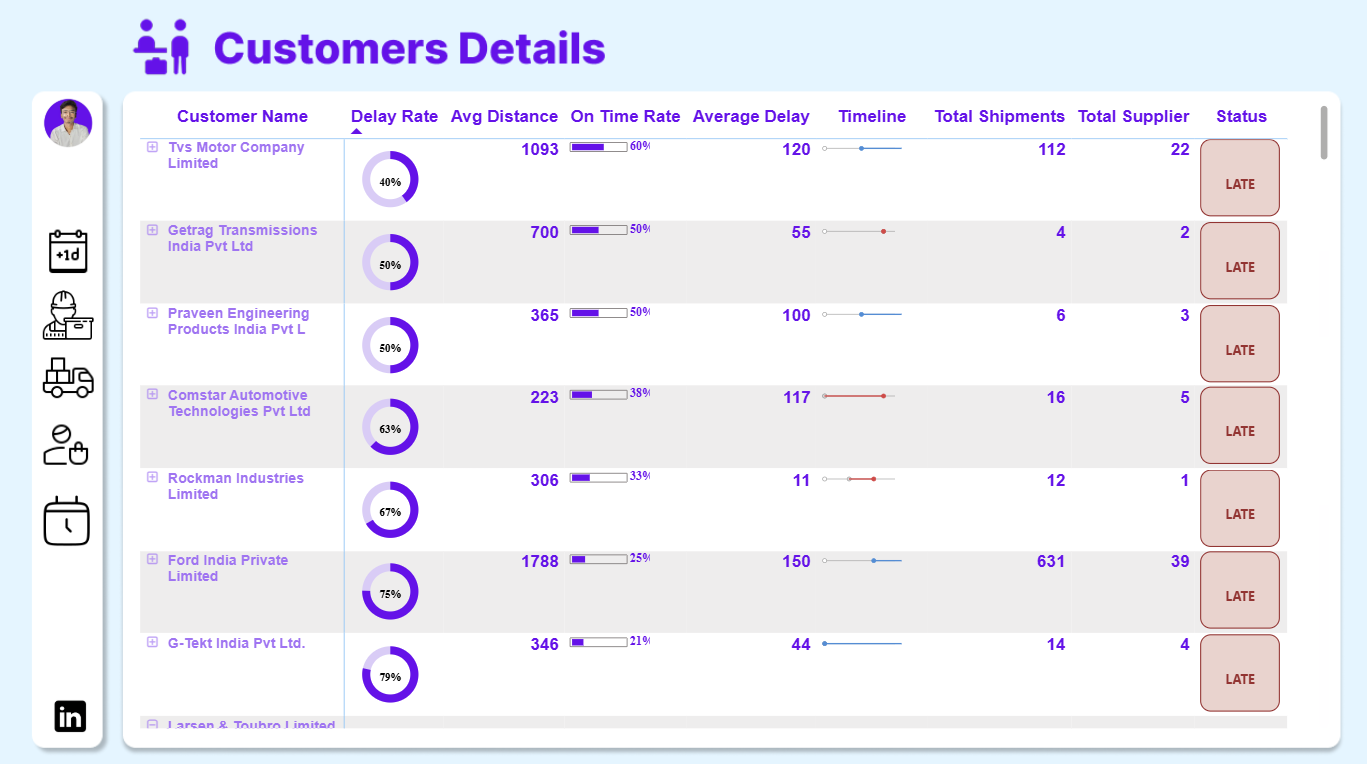Click the Ford India timeline sparkline
Image resolution: width=1367 pixels, height=764 pixels.
pos(862,561)
